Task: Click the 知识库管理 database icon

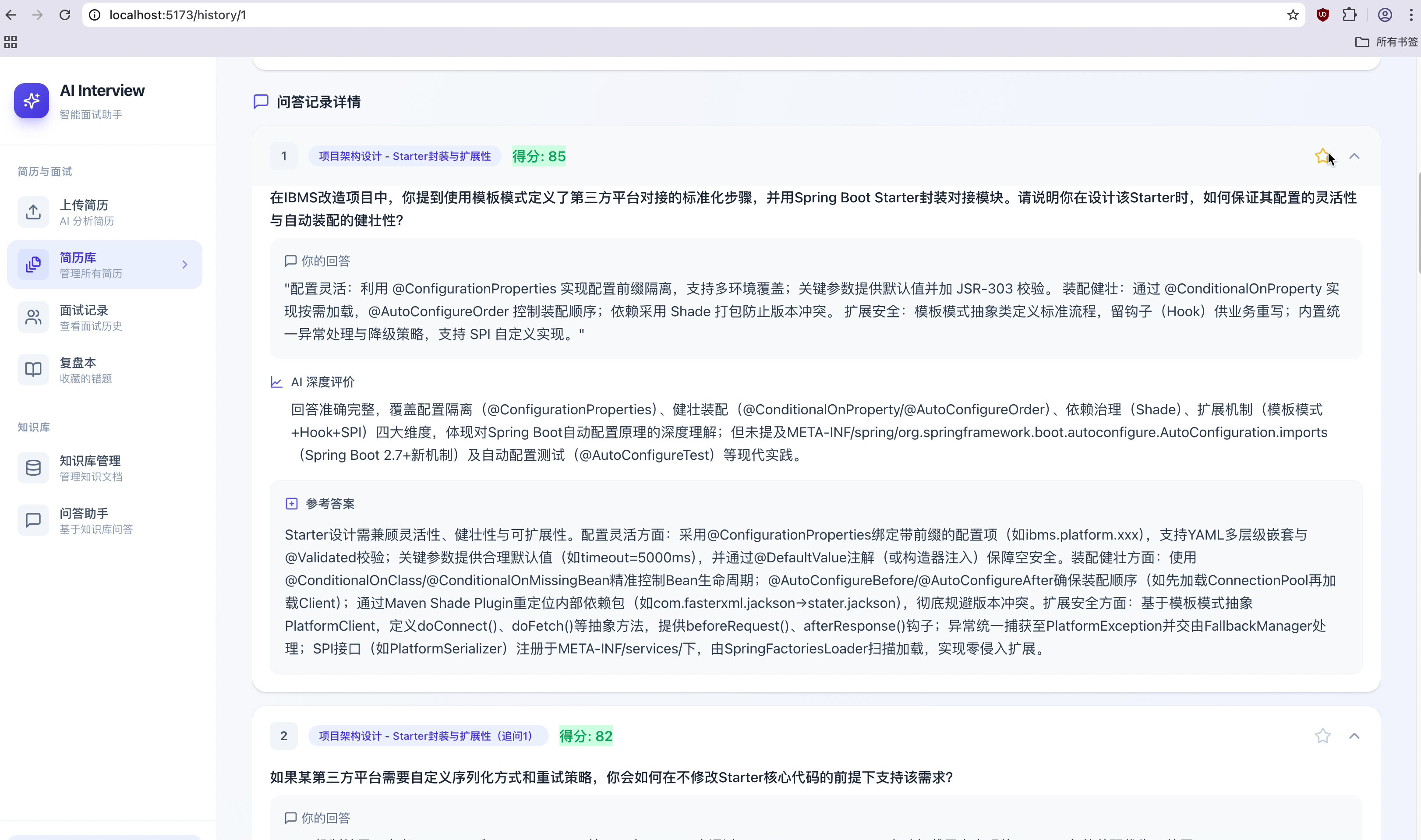Action: click(33, 468)
